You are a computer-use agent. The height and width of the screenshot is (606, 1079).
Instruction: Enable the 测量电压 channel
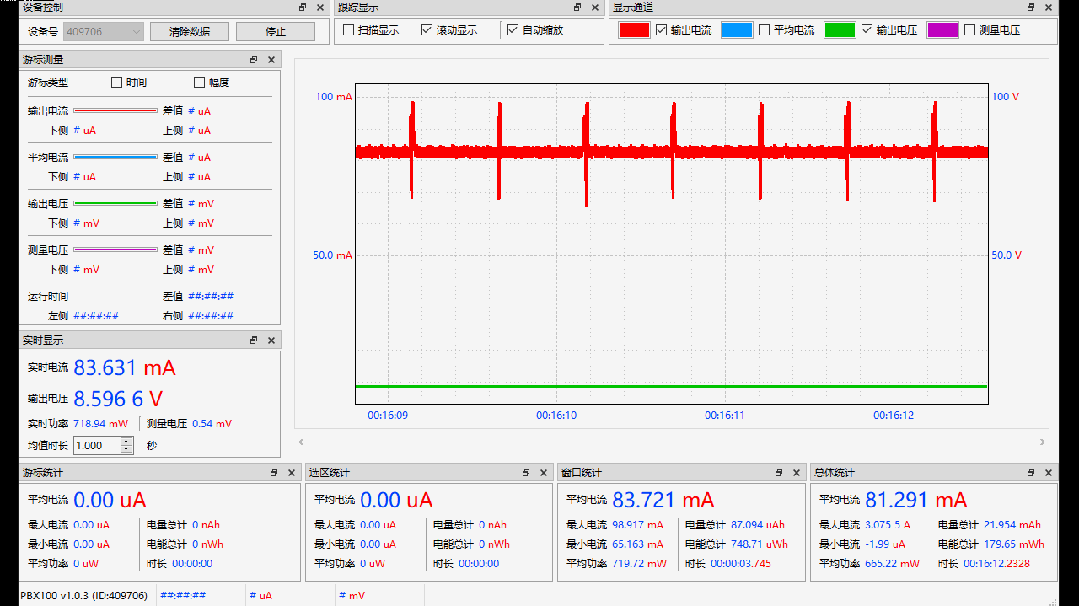point(969,30)
